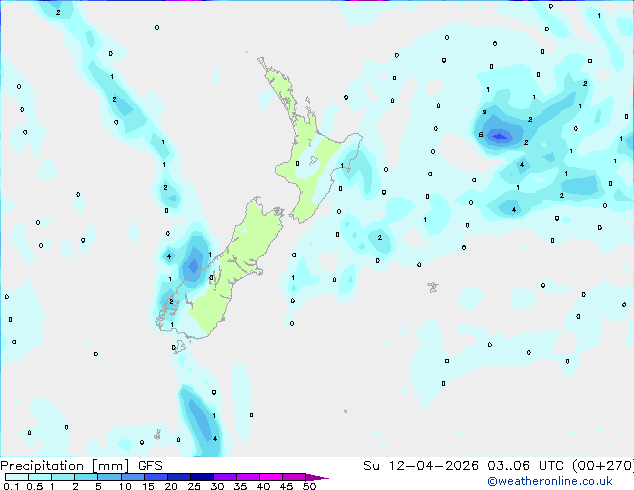Click the '(00+270)' forecast offset text

603,466
